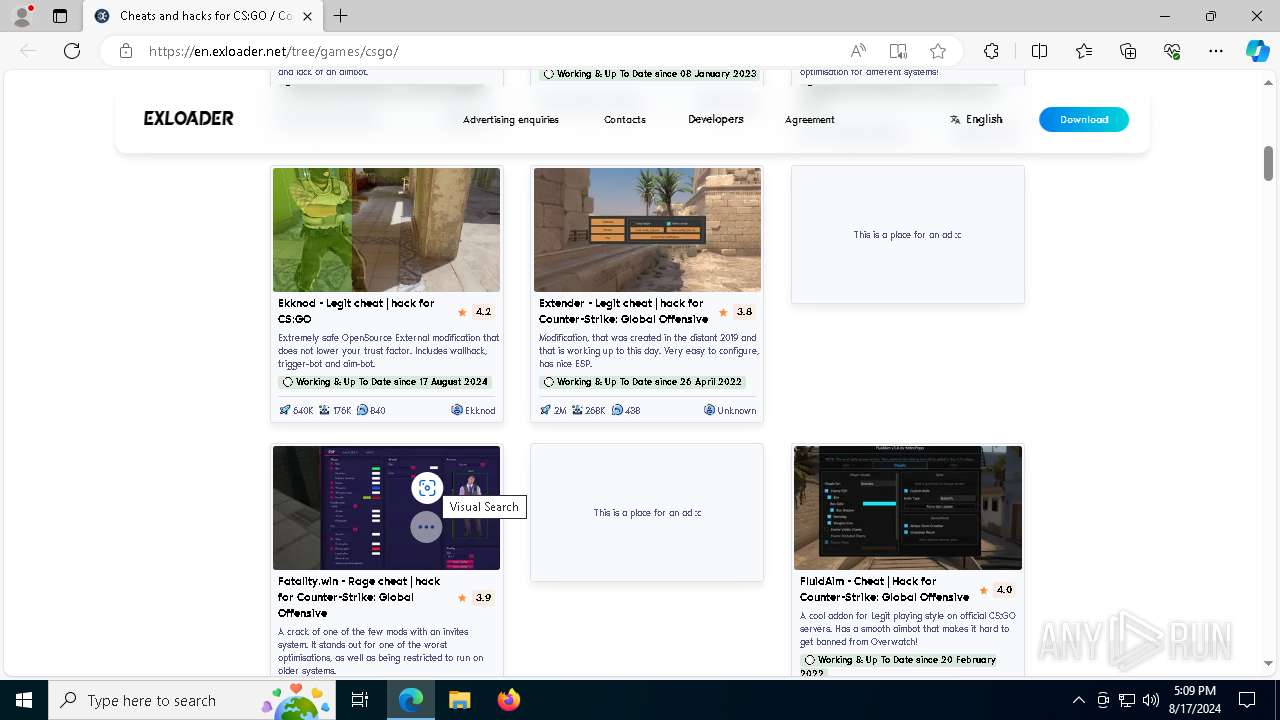Click the 3.9 star rating on Fatality.win
The image size is (1280, 720).
coord(476,598)
